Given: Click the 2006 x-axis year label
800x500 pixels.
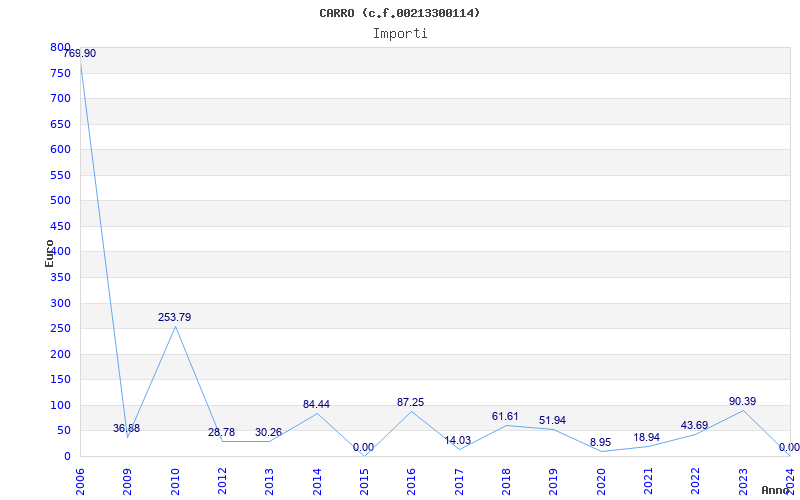Looking at the screenshot, I should [80, 482].
